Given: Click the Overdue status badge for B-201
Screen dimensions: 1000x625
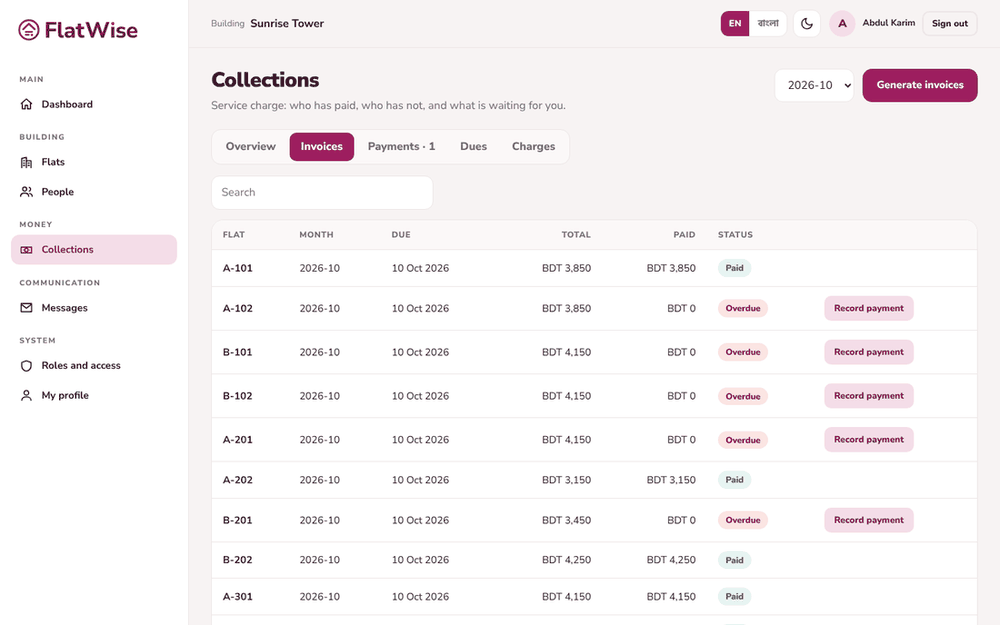Looking at the screenshot, I should (743, 520).
